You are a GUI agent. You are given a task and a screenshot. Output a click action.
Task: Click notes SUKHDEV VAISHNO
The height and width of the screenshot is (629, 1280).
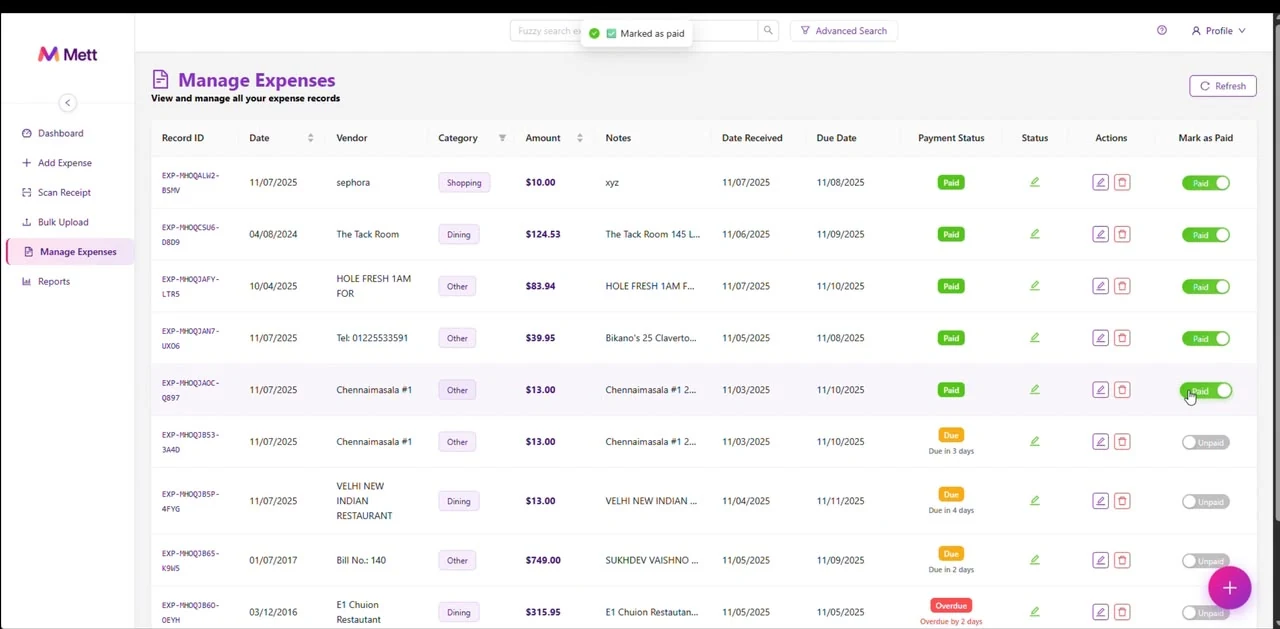[x=652, y=560]
